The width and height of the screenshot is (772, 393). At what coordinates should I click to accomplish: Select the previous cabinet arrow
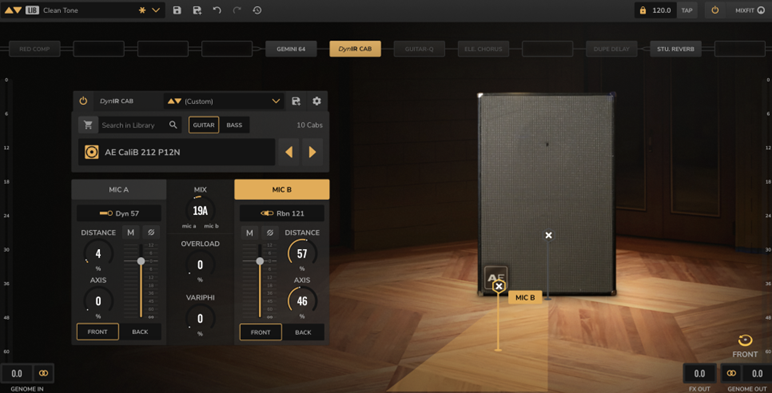(x=289, y=152)
